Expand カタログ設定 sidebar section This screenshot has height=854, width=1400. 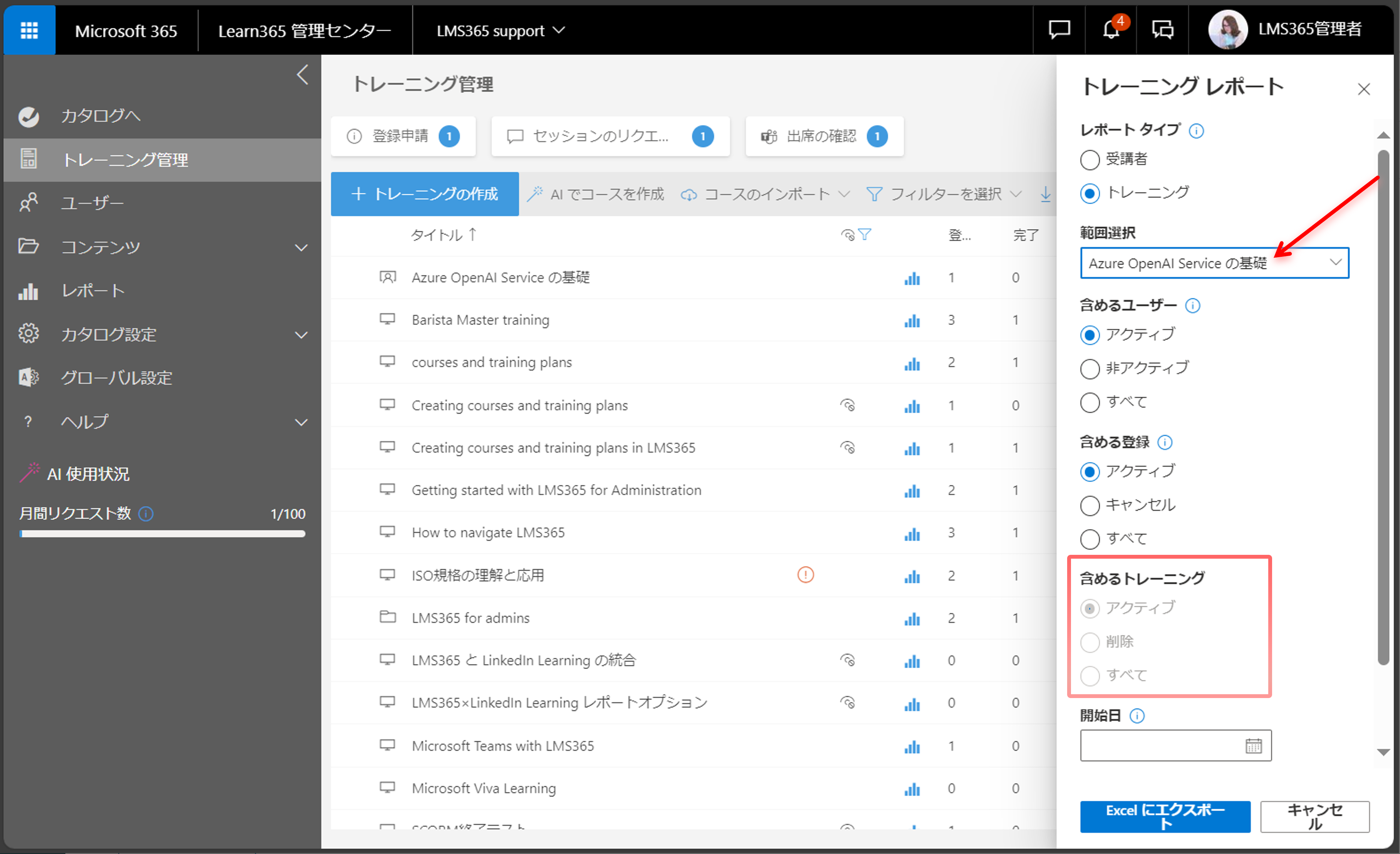click(x=302, y=335)
